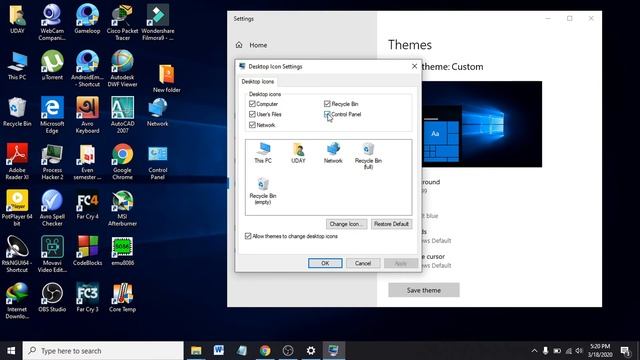
Task: Select Wondershare Filmora9 desktop icon
Action: 158,22
